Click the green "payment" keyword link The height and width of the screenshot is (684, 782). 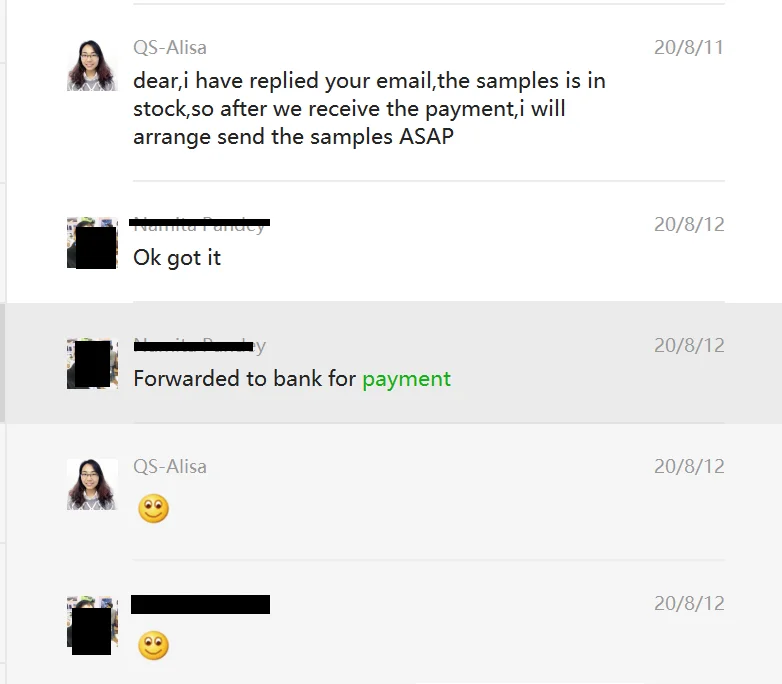(x=406, y=379)
